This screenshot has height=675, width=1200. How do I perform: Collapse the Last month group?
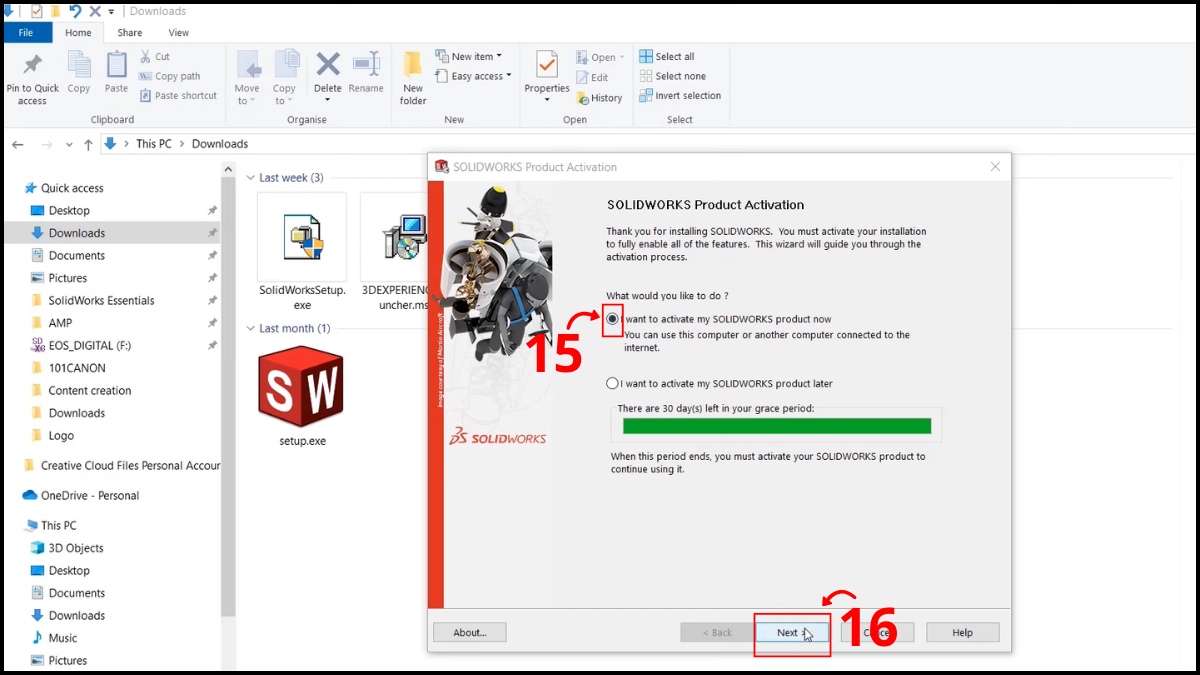click(251, 329)
